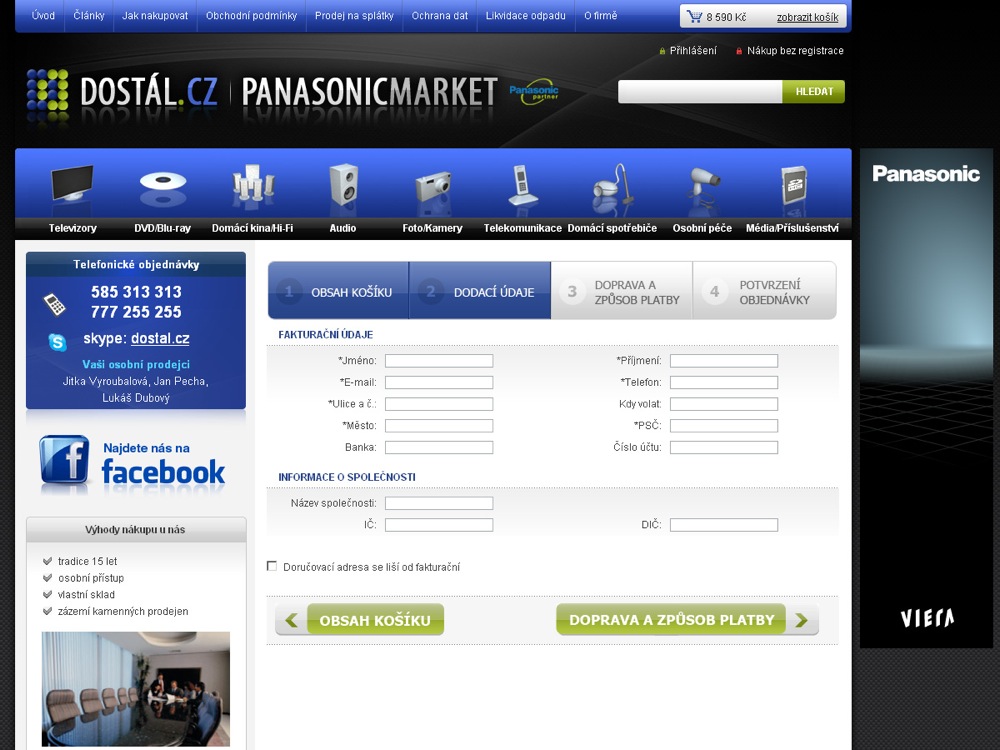This screenshot has height=750, width=1000.
Task: Open the Obchodní podmínky menu item
Action: tap(251, 16)
